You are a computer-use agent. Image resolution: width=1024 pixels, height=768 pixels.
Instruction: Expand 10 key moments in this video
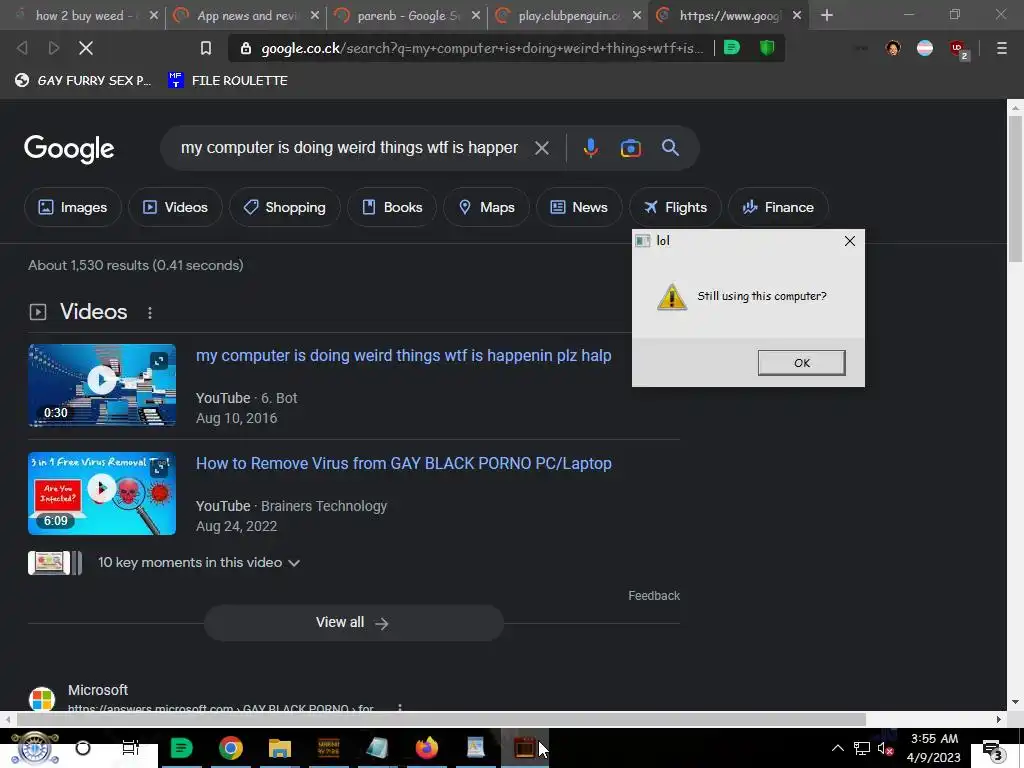(x=199, y=563)
